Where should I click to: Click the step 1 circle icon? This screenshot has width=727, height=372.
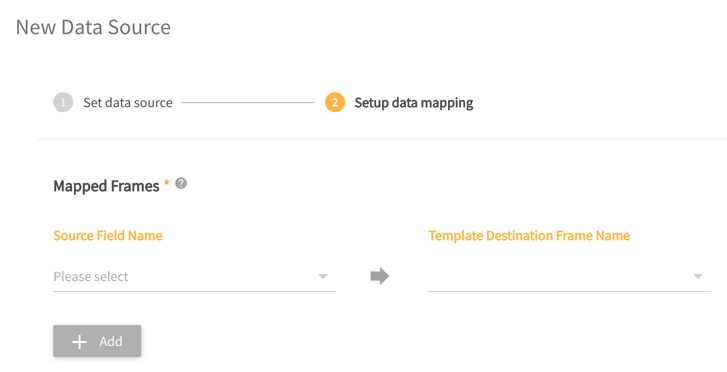(x=63, y=103)
